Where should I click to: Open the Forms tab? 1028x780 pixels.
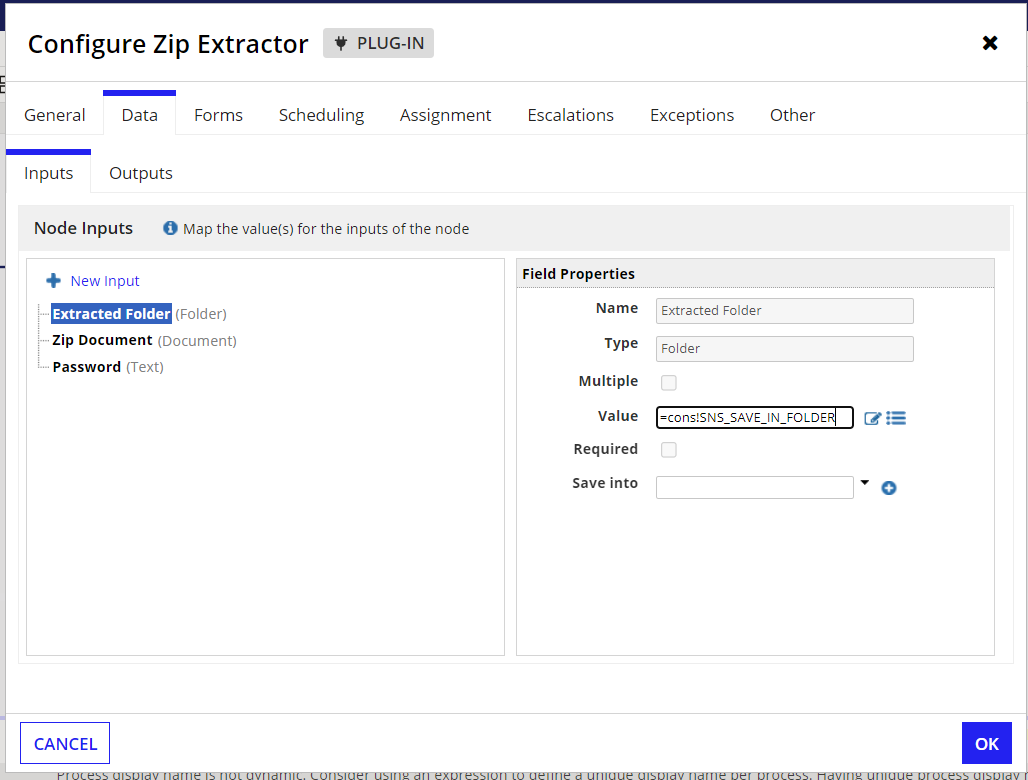pos(218,115)
